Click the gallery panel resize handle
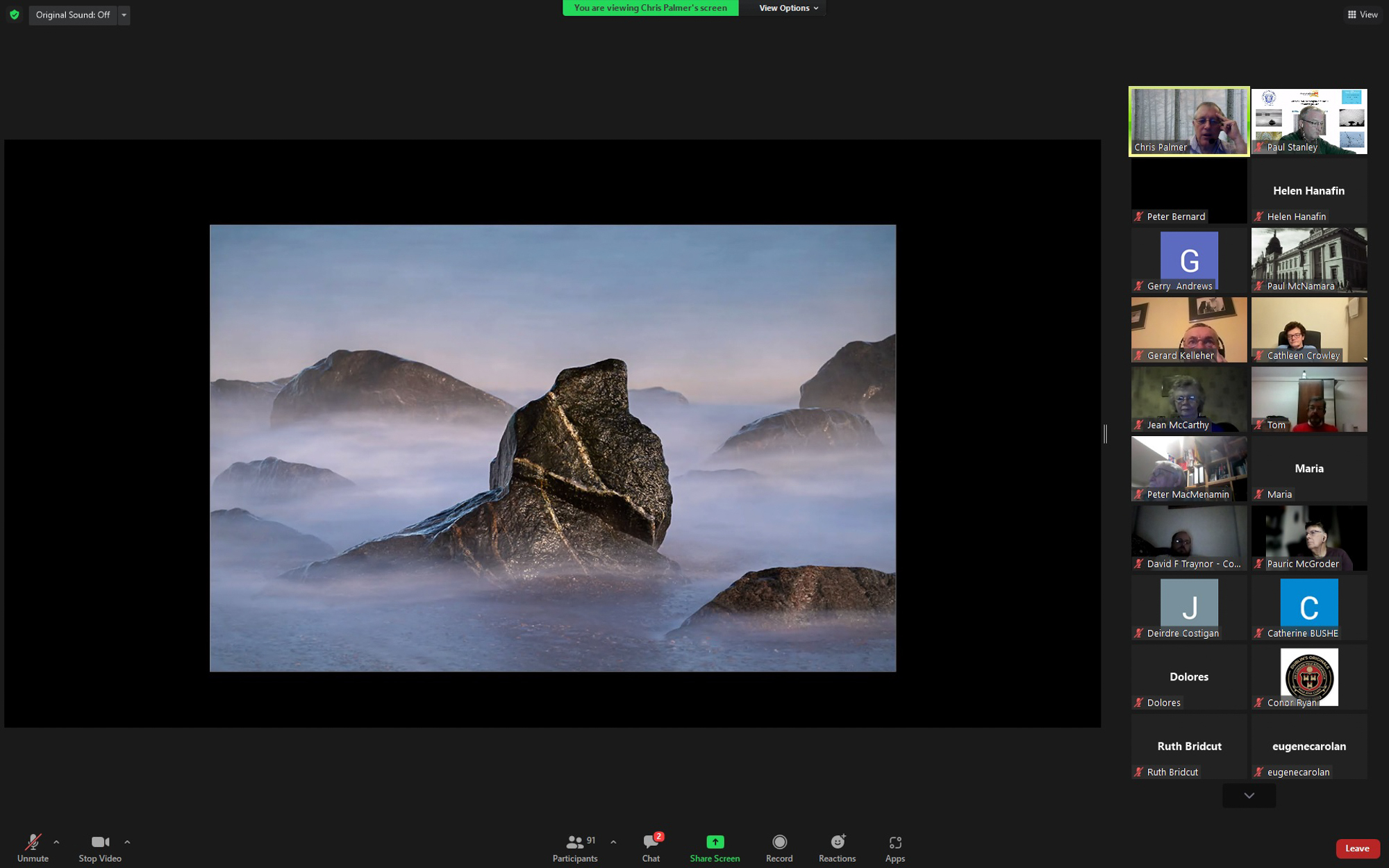 click(x=1105, y=433)
